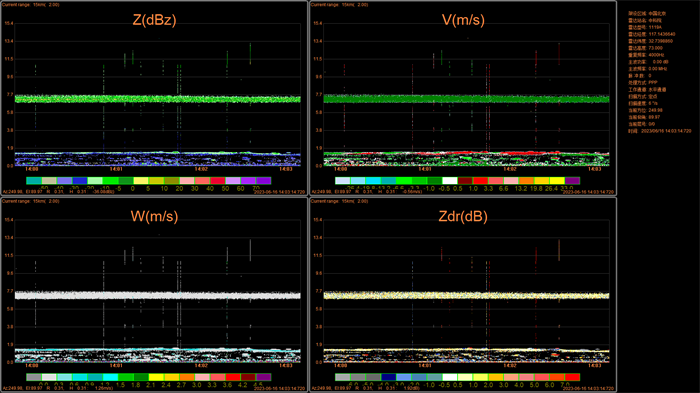Screen dimensions: 700x393
Task: Click the red end swatch in Zdr legend
Action: tap(572, 377)
